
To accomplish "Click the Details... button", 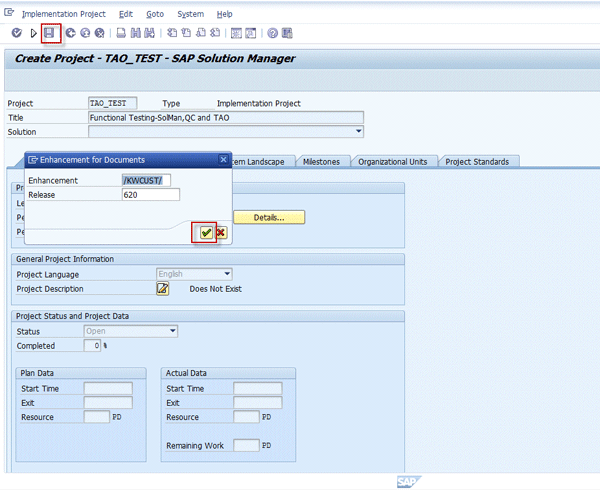I will coord(269,217).
